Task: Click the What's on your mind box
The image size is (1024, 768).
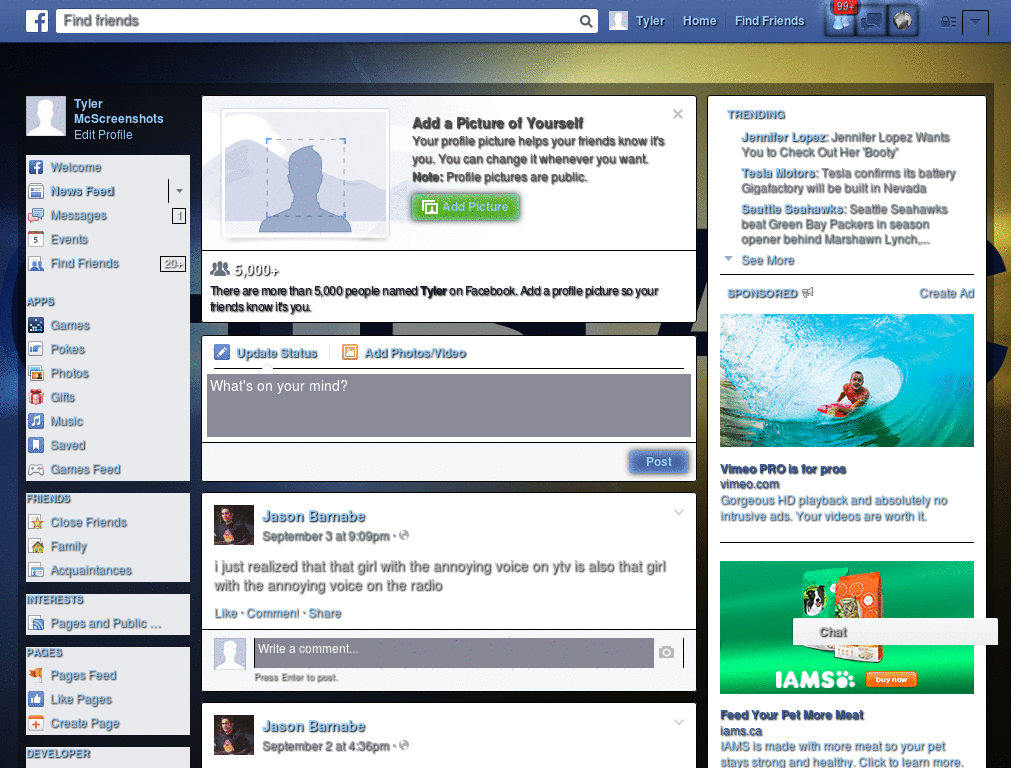Action: point(449,405)
